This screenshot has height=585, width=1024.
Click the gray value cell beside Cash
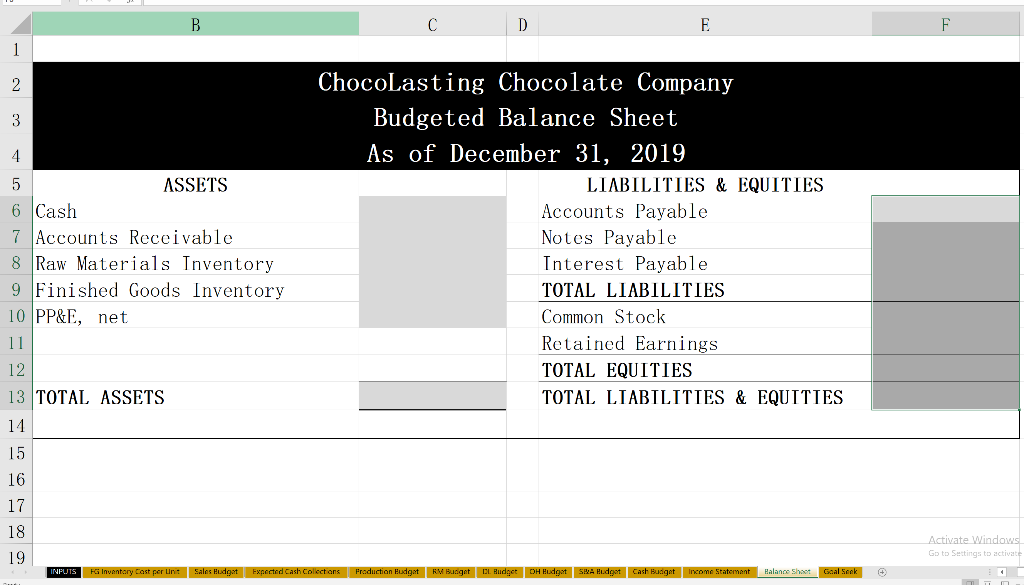coord(432,210)
